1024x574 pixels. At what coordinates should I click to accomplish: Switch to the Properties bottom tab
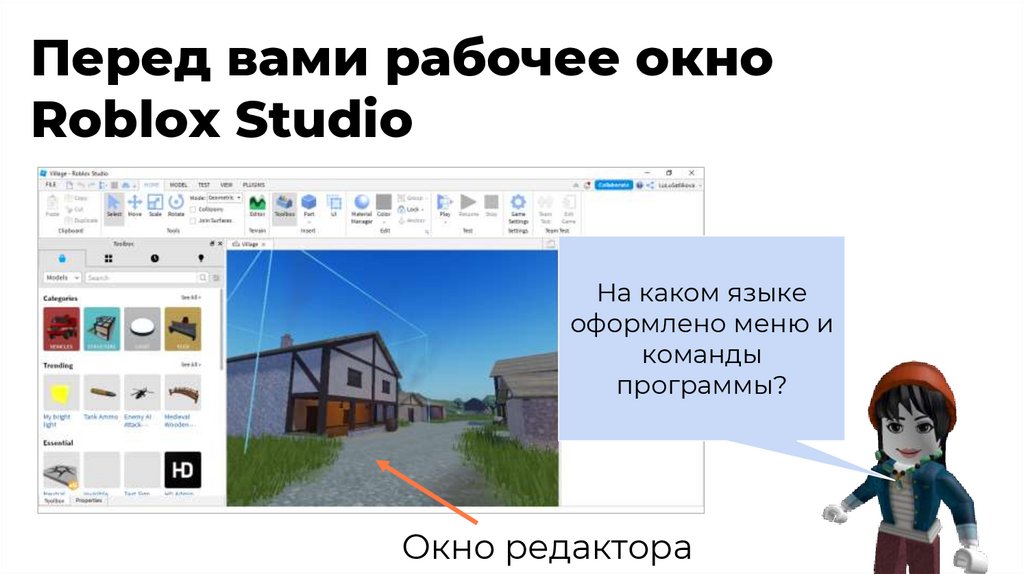tap(89, 501)
